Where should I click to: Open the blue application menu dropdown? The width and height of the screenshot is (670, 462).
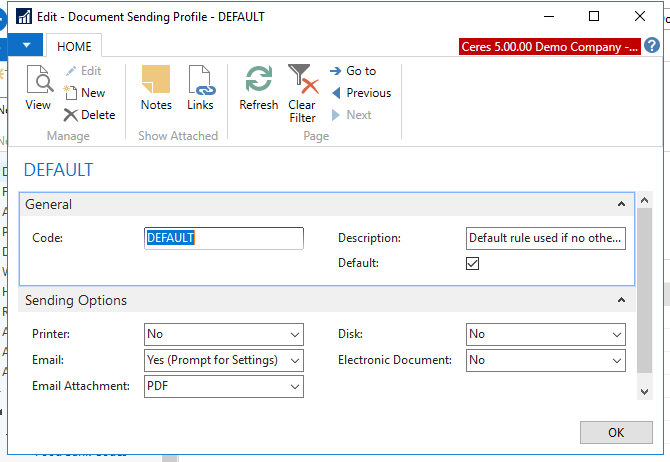25,45
